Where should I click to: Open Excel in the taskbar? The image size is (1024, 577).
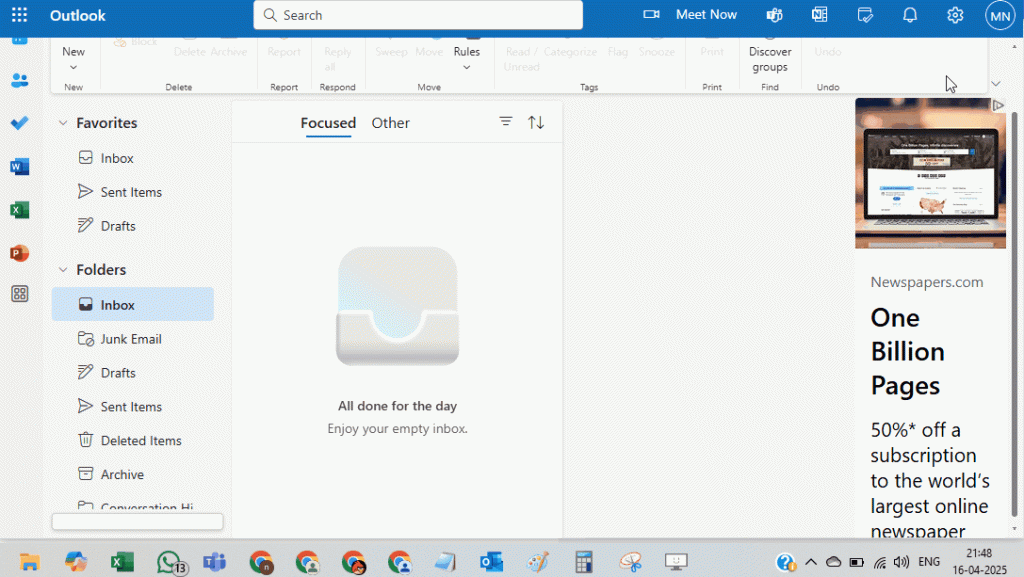(122, 561)
